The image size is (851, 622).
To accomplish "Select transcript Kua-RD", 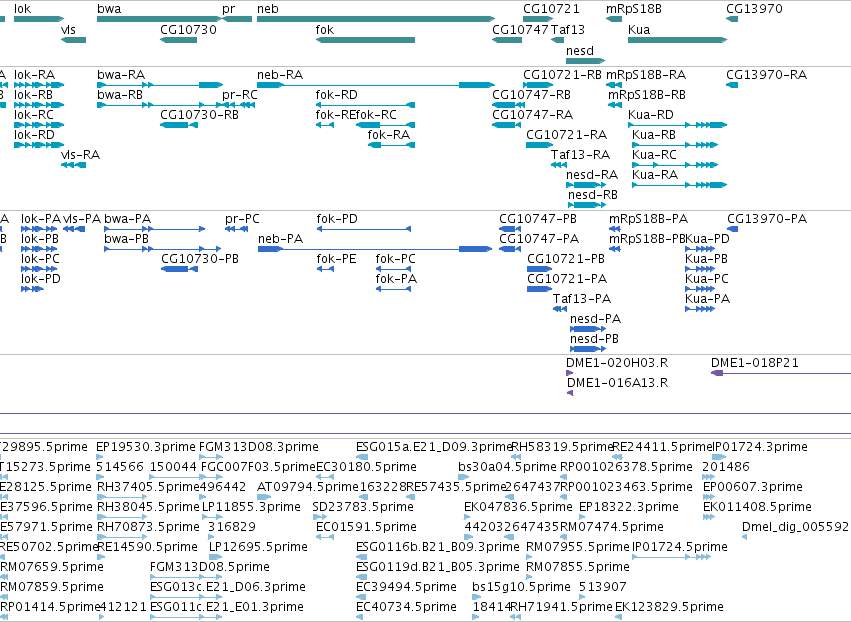I will tap(651, 115).
